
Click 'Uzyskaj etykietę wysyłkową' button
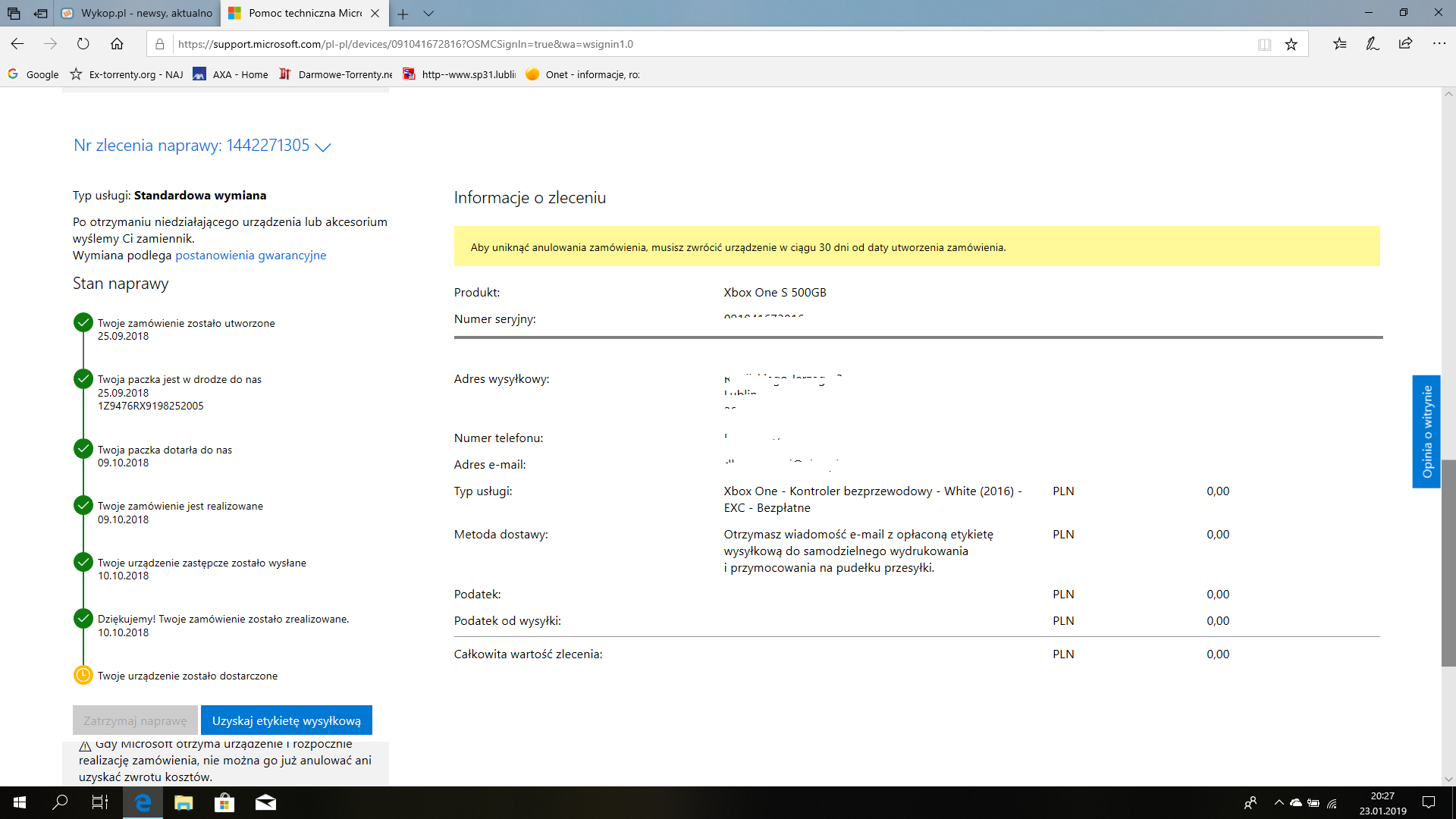[x=287, y=720]
